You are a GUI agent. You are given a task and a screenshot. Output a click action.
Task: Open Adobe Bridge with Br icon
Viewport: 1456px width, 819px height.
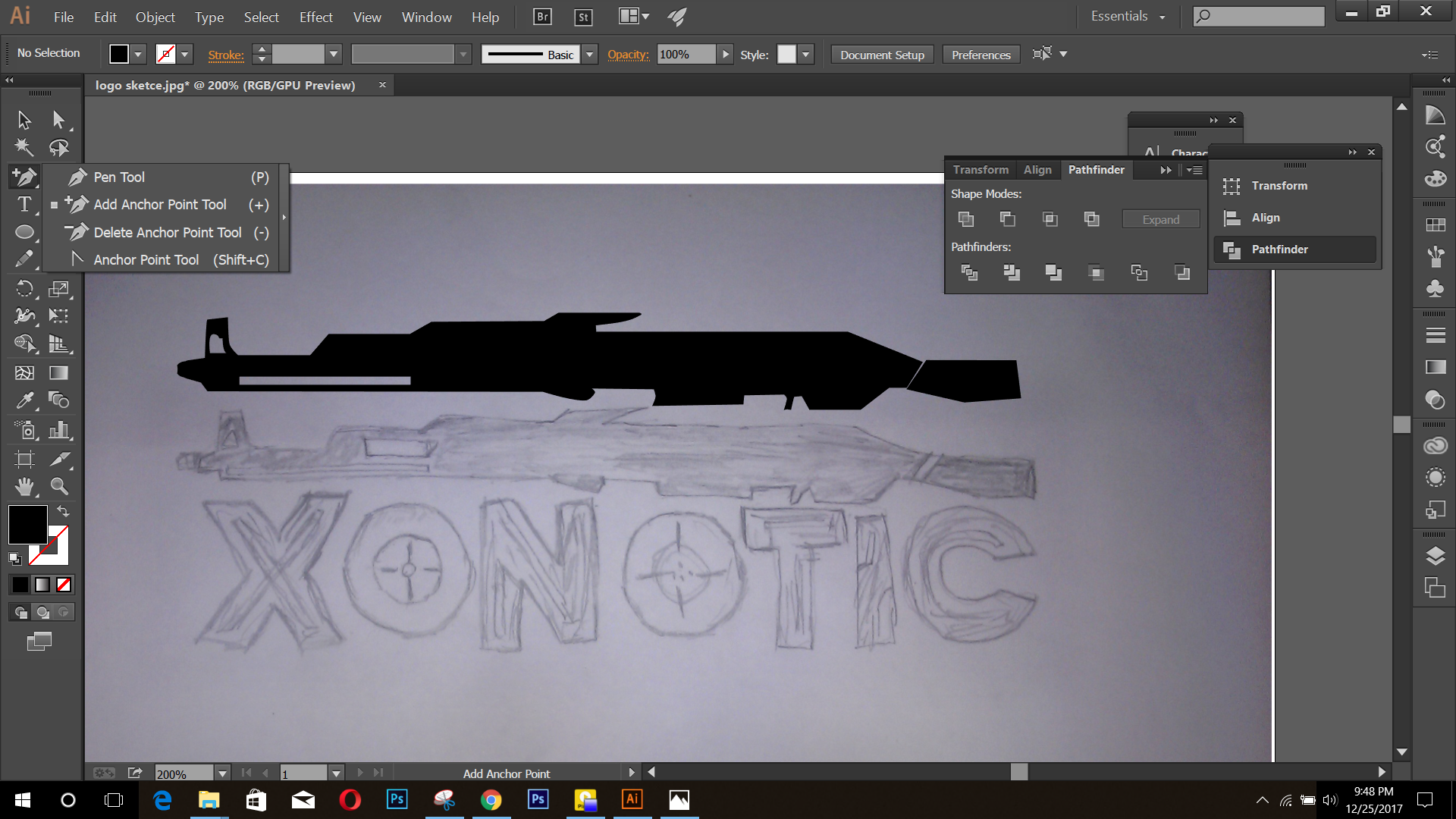542,17
